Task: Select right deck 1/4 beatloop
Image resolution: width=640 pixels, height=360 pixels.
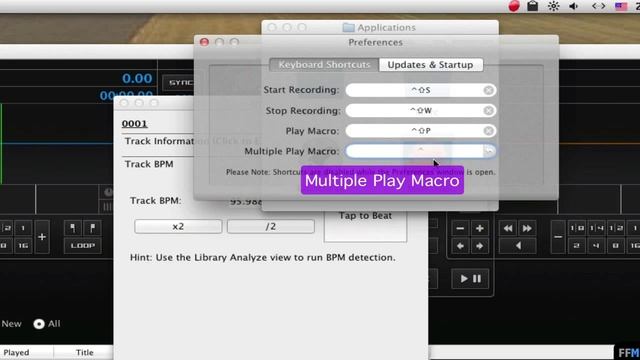Action: point(596,229)
